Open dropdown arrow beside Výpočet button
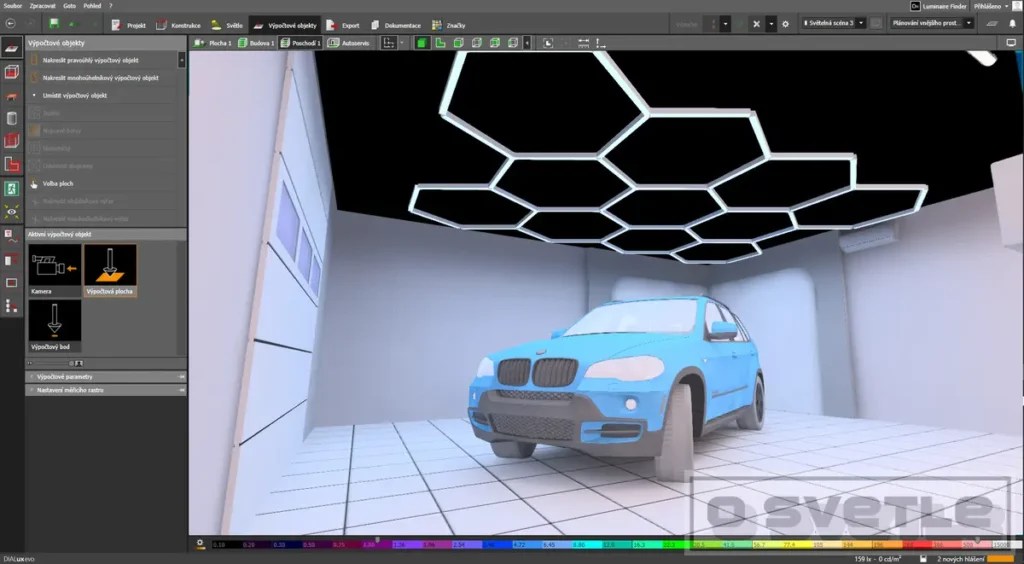Viewport: 1024px width, 564px height. coord(726,24)
